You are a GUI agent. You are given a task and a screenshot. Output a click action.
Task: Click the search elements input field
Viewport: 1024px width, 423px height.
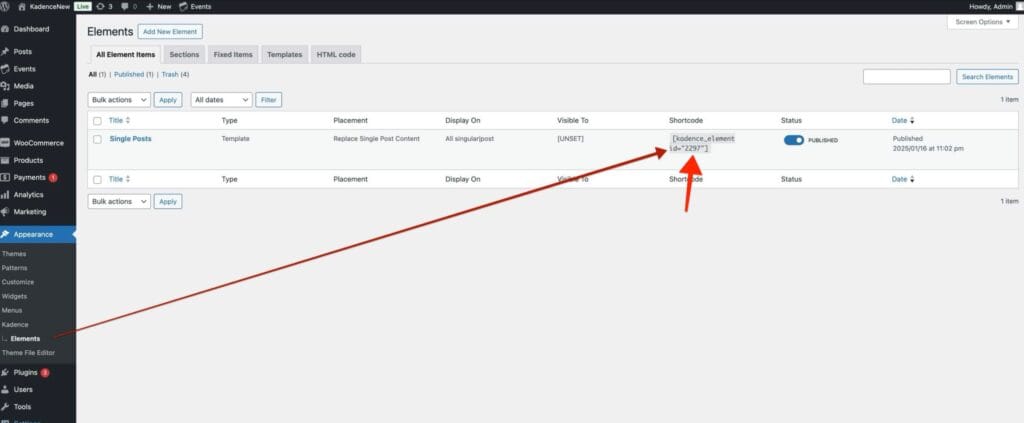[x=906, y=77]
